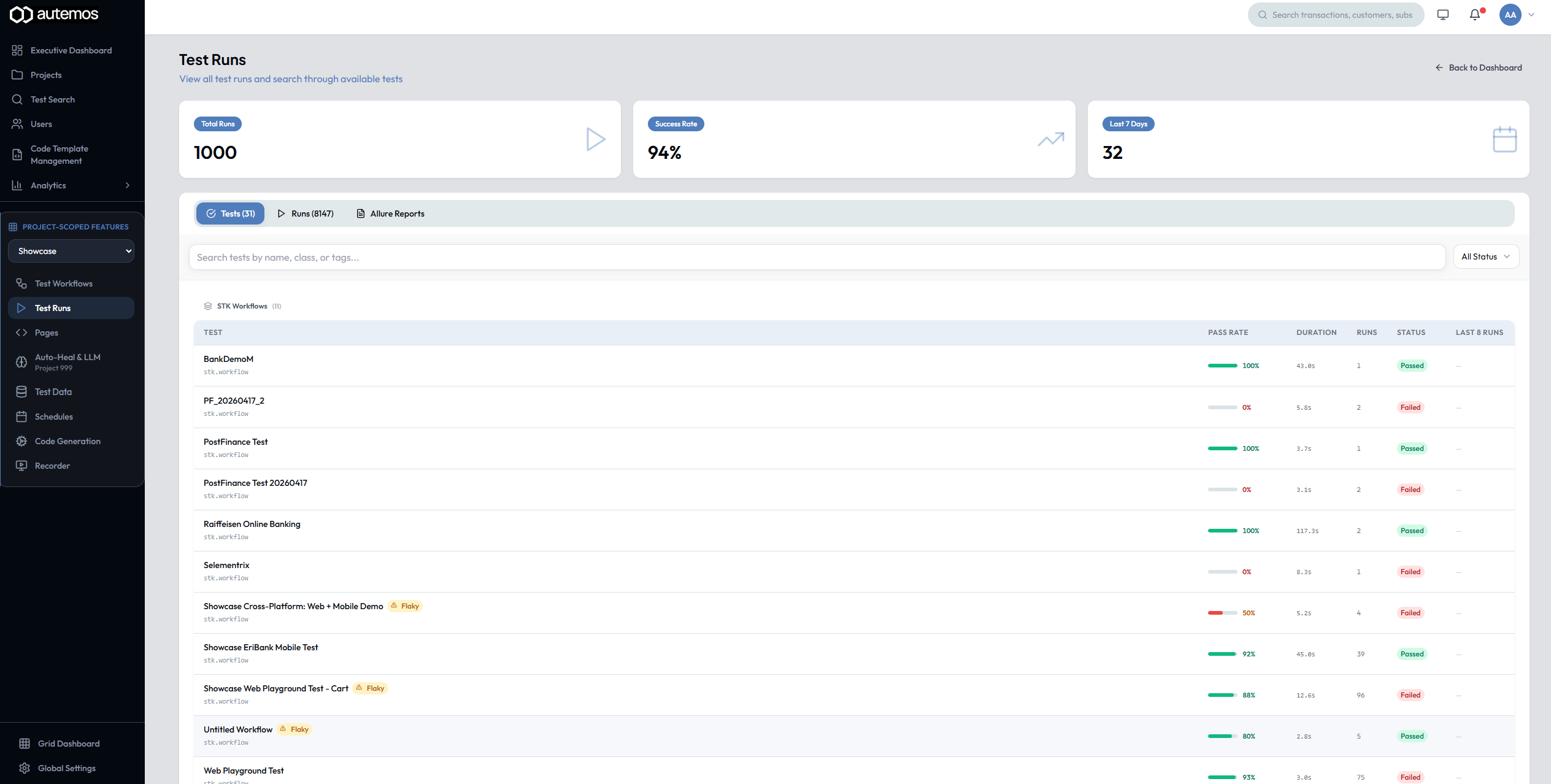Viewport: 1551px width, 784px height.
Task: Click the PROJECT-SCOPED FEATURES heading
Action: coord(75,227)
